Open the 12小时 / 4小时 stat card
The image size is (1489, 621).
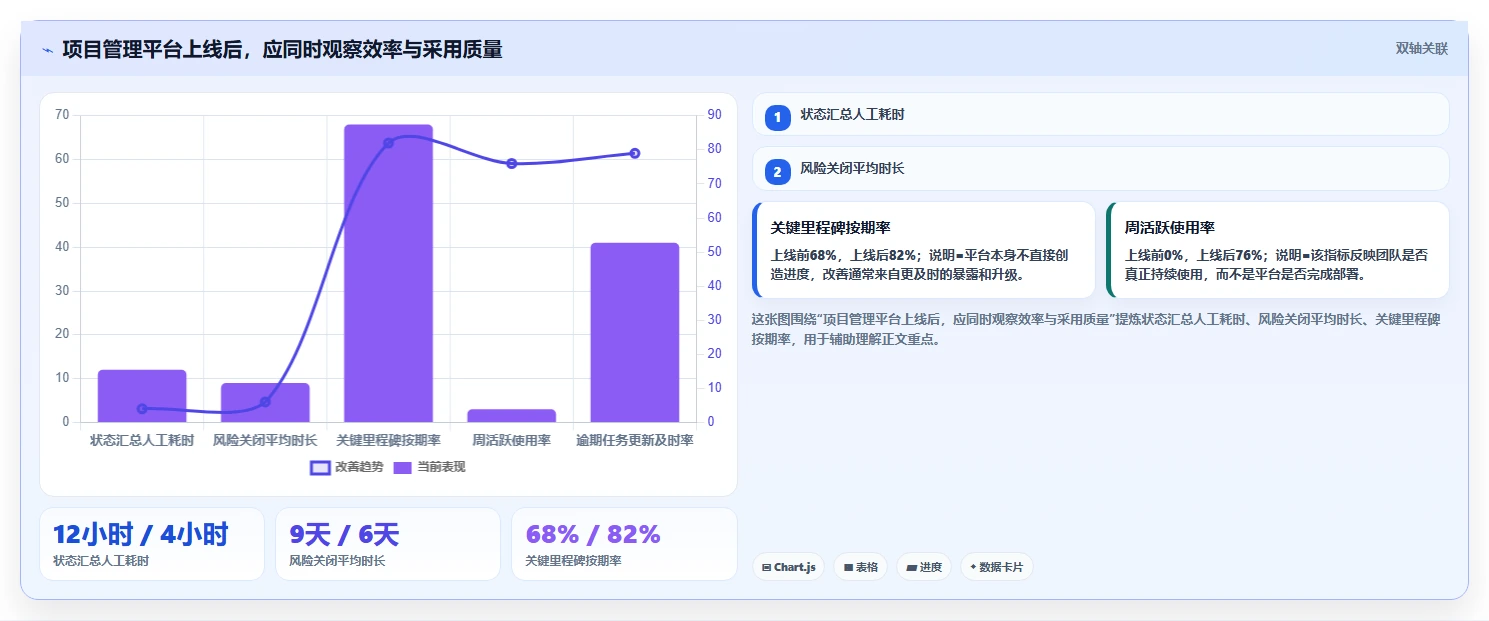coord(152,544)
